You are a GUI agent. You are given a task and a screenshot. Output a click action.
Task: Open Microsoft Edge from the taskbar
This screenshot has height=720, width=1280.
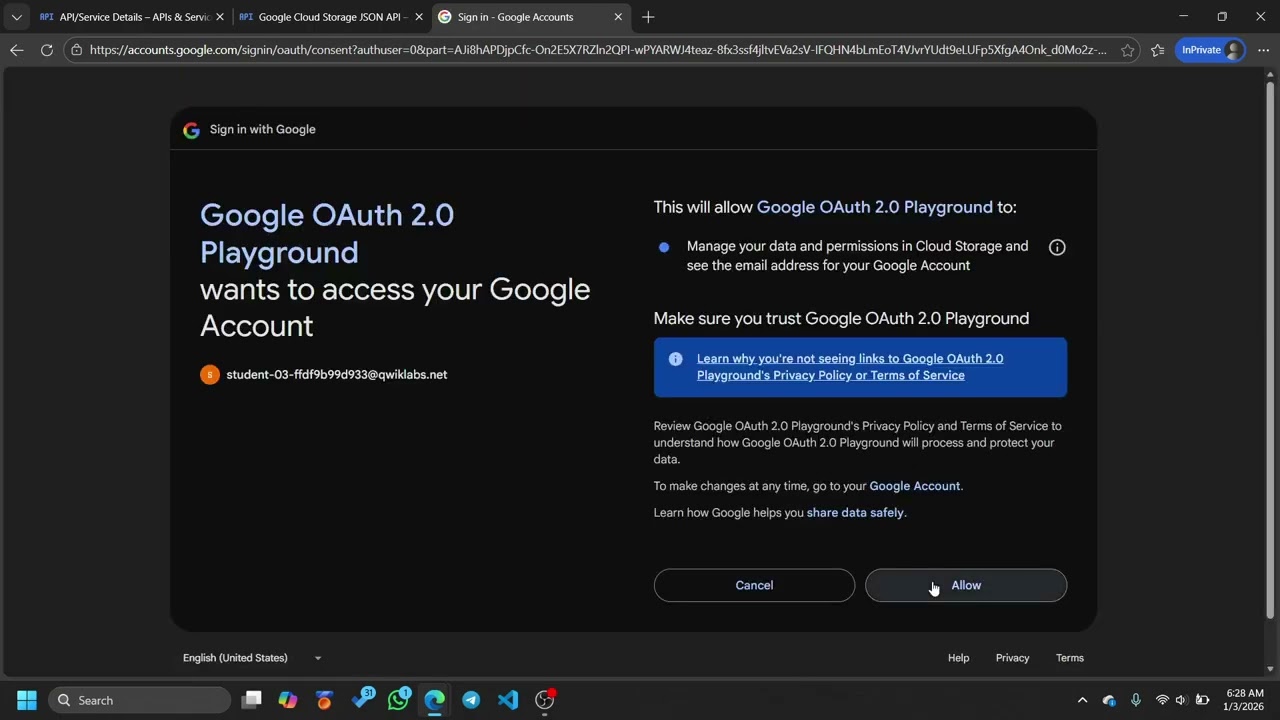click(x=434, y=700)
